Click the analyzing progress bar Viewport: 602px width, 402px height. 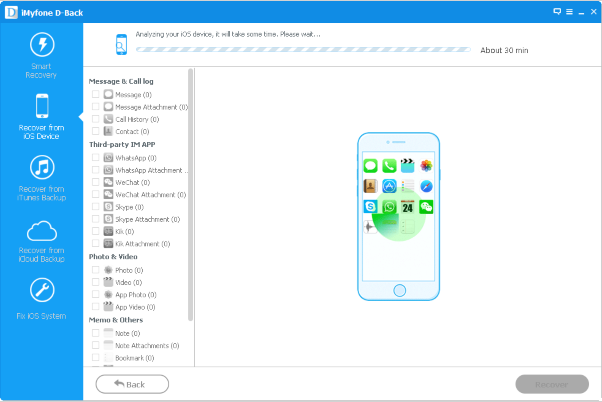303,50
